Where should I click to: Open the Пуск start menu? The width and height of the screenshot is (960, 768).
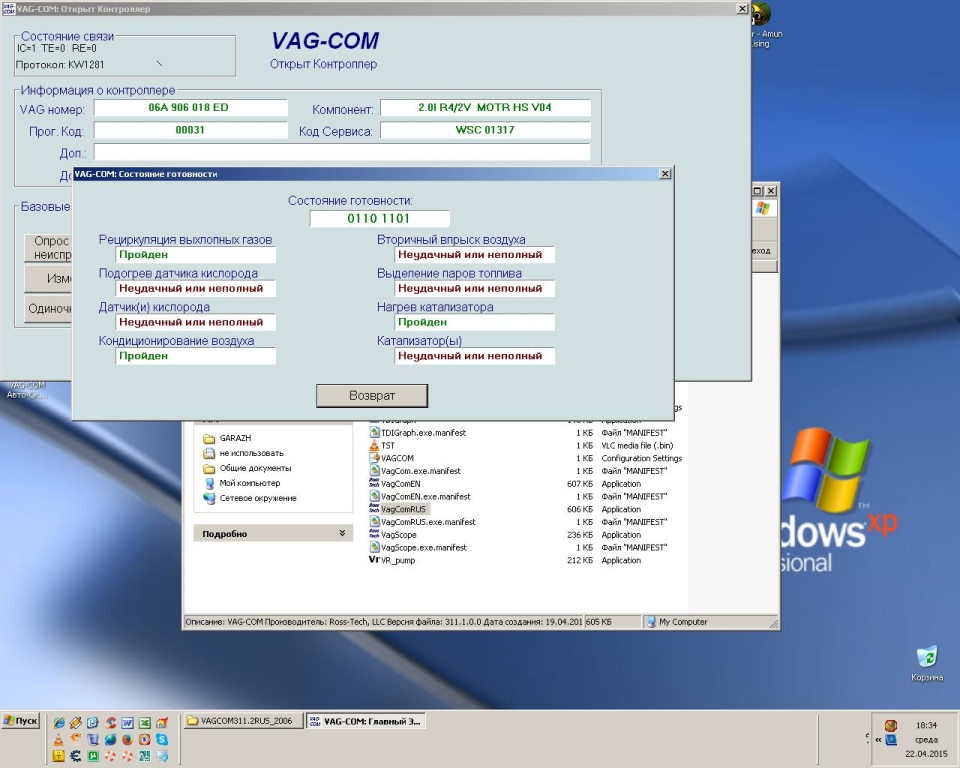coord(21,721)
